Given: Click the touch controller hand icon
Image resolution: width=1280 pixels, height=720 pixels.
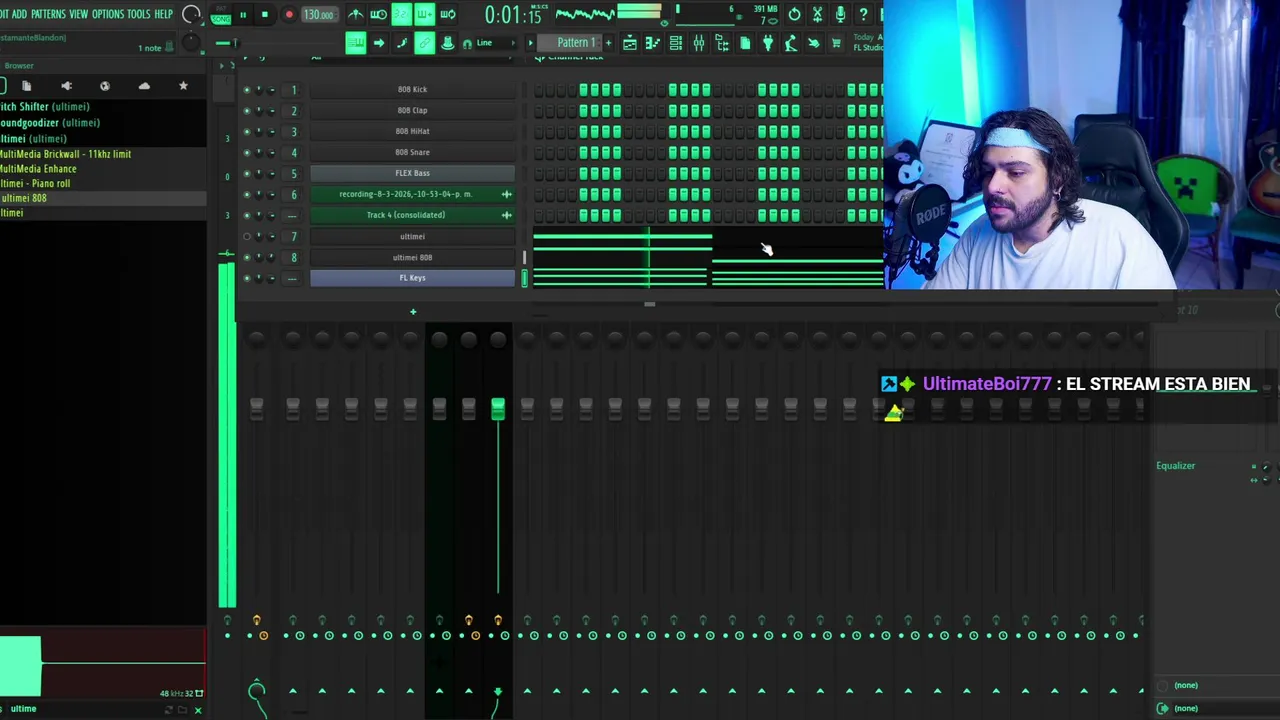Looking at the screenshot, I should coord(814,42).
